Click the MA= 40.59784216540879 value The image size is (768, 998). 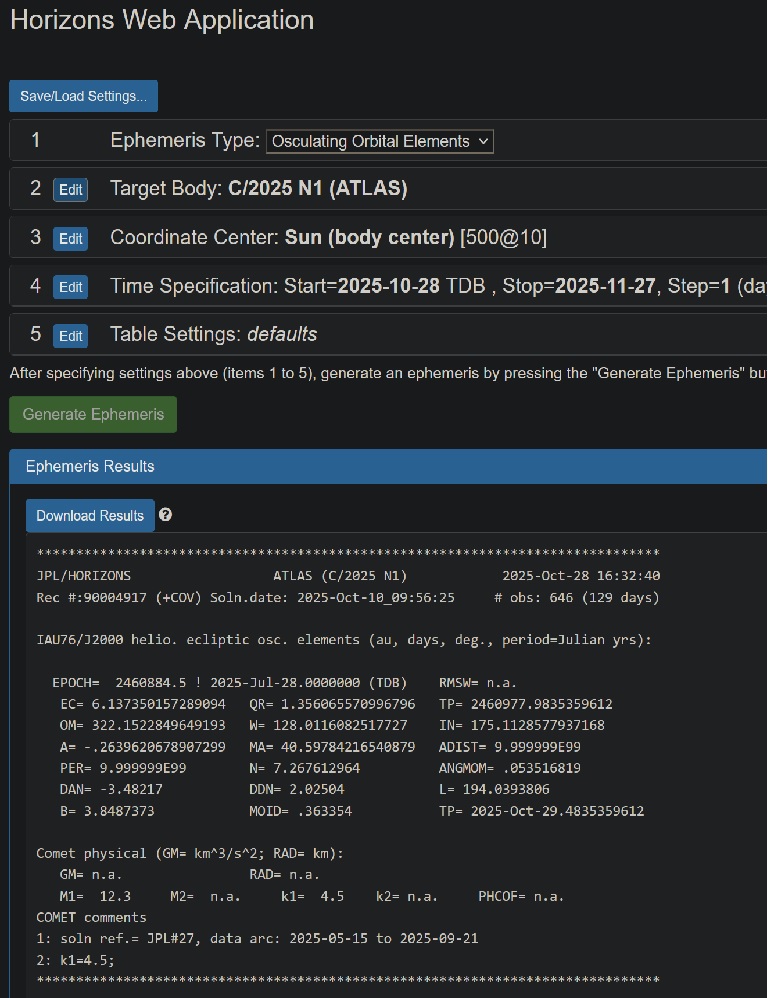[332, 747]
